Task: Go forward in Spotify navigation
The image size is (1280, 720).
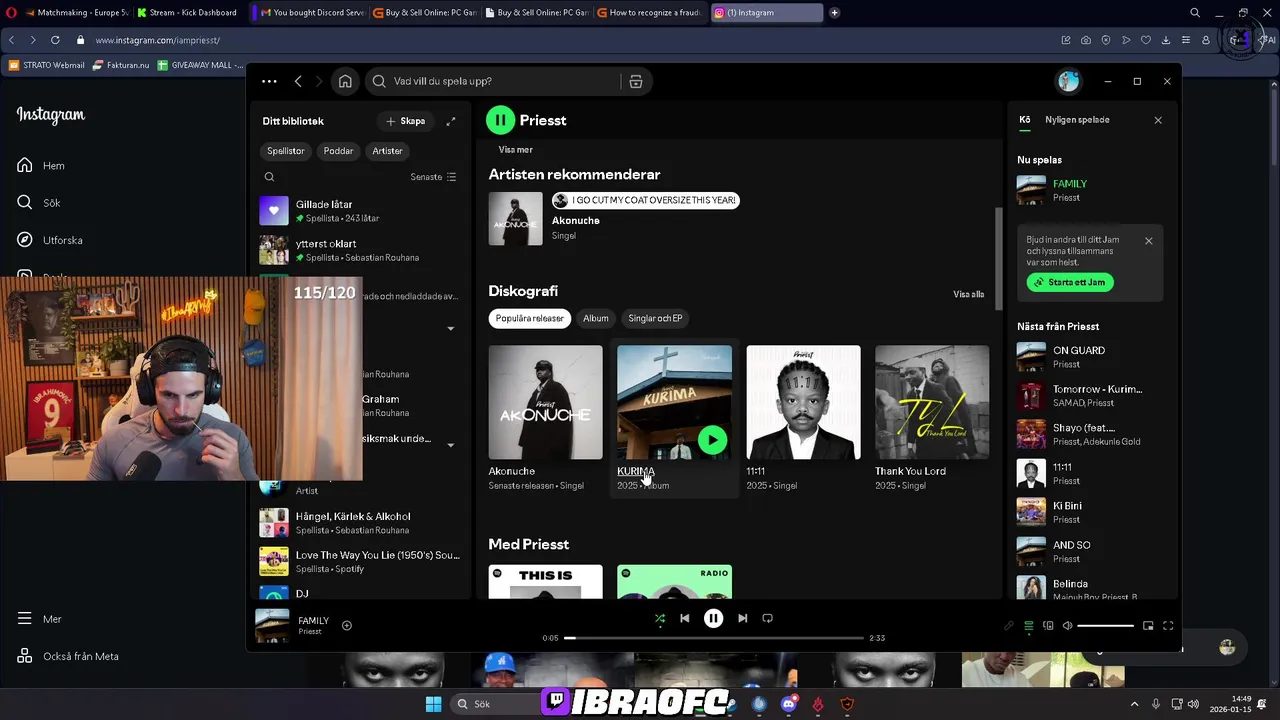Action: point(319,81)
